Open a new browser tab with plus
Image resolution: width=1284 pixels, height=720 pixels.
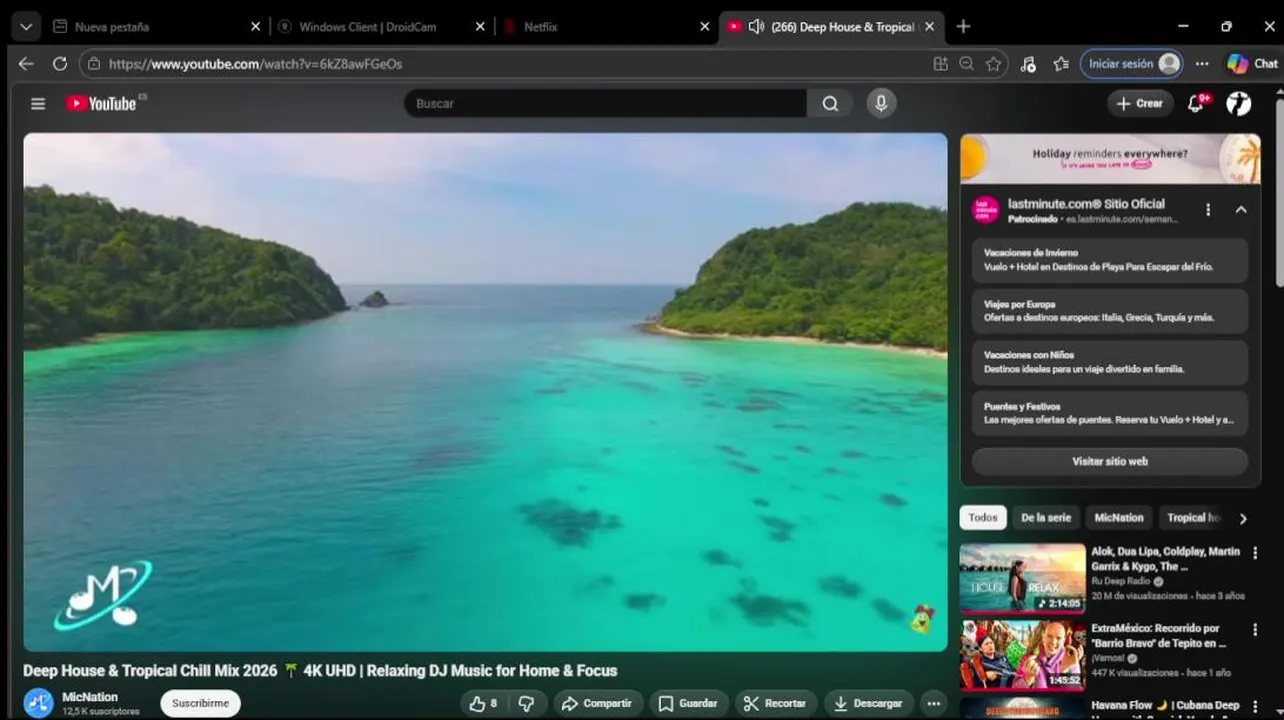click(963, 27)
